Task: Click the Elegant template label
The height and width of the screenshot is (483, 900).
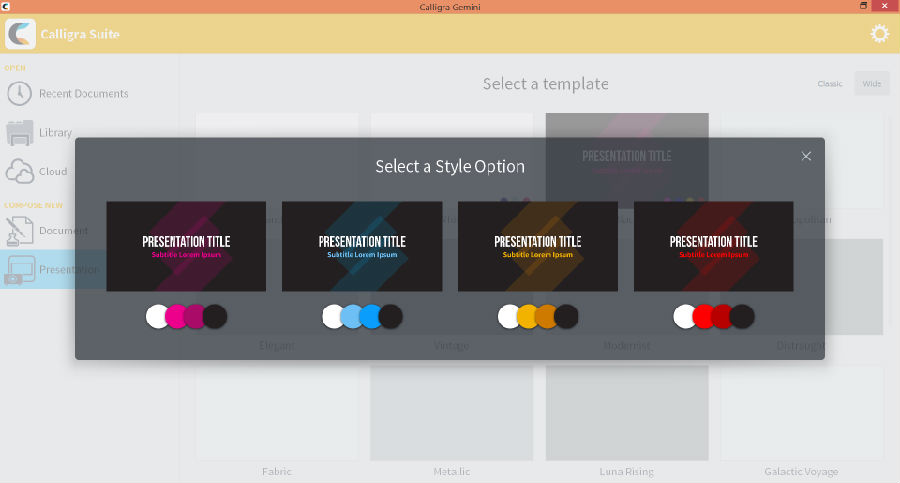Action: [x=277, y=346]
